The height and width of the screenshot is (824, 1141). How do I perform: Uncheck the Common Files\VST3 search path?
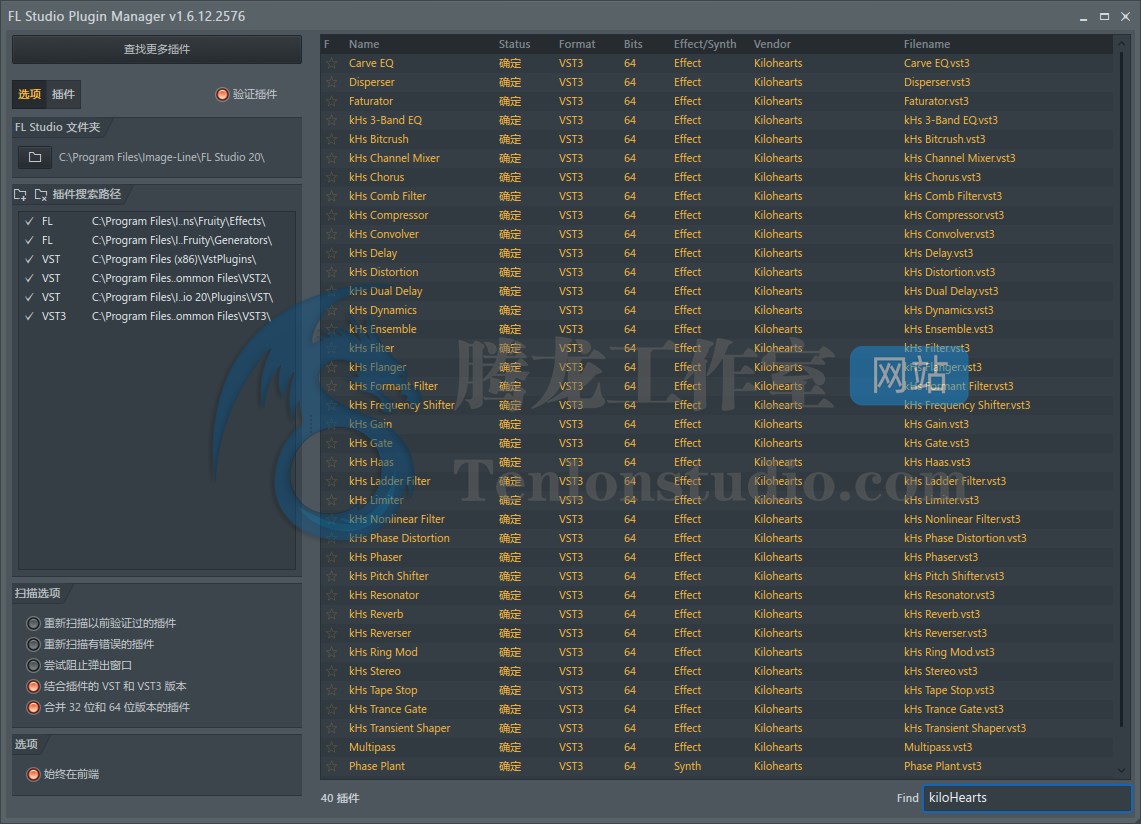[30, 317]
